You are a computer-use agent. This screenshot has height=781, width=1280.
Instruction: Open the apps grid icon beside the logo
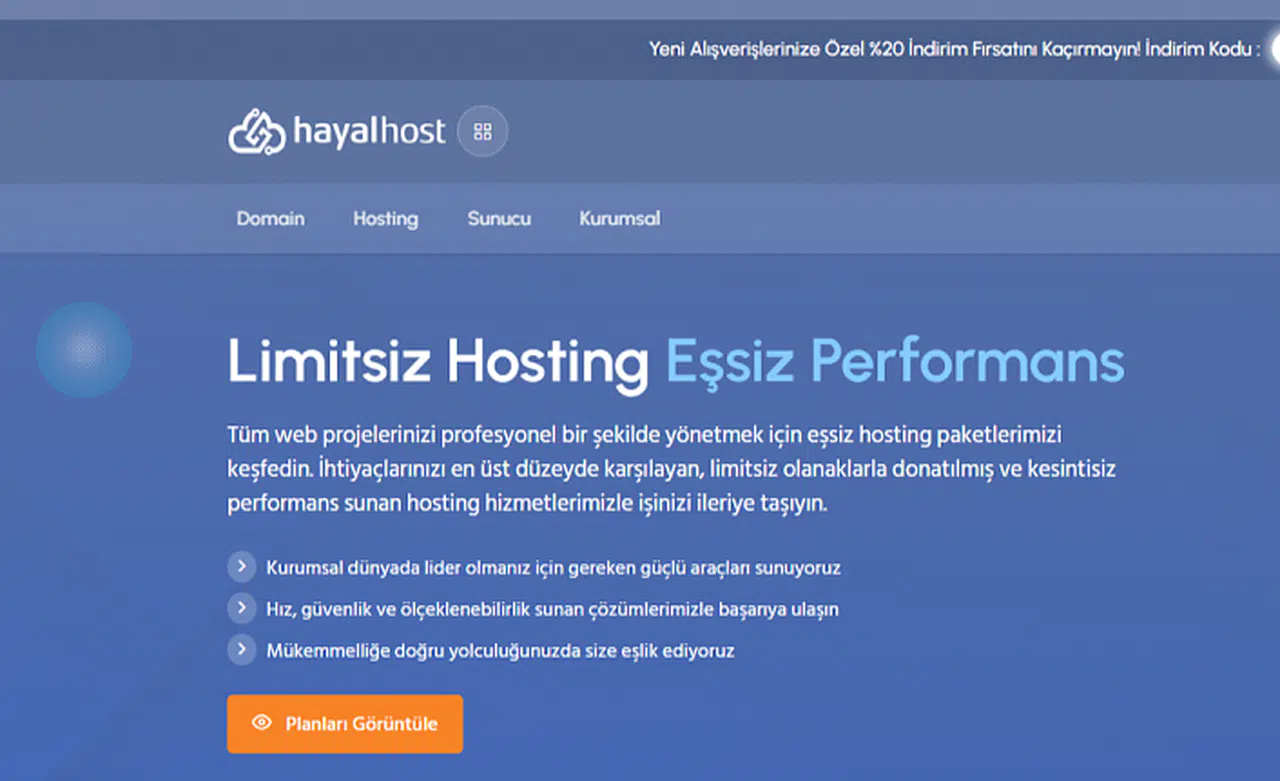point(481,130)
